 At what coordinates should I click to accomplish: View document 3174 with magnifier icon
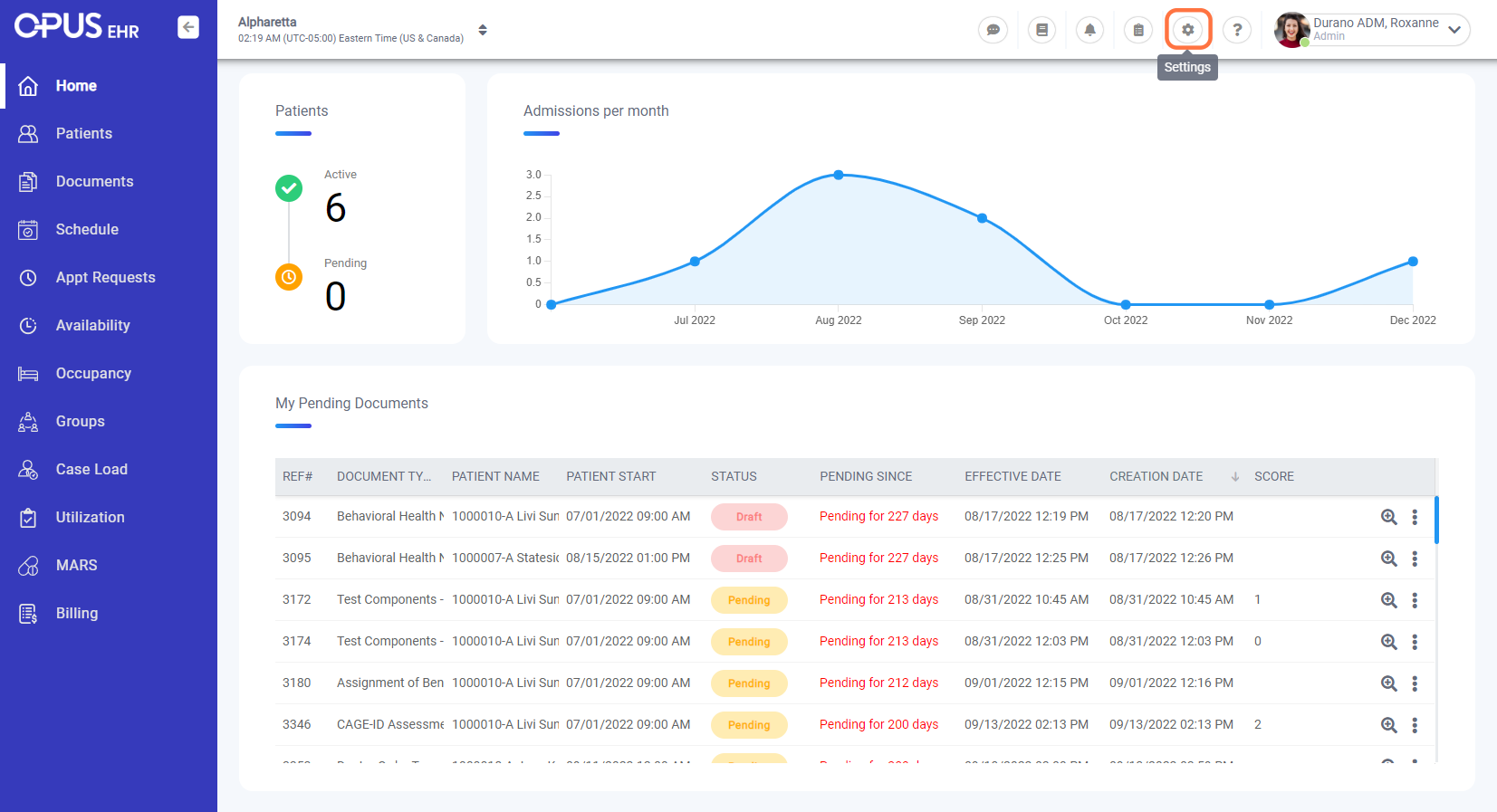click(x=1388, y=642)
